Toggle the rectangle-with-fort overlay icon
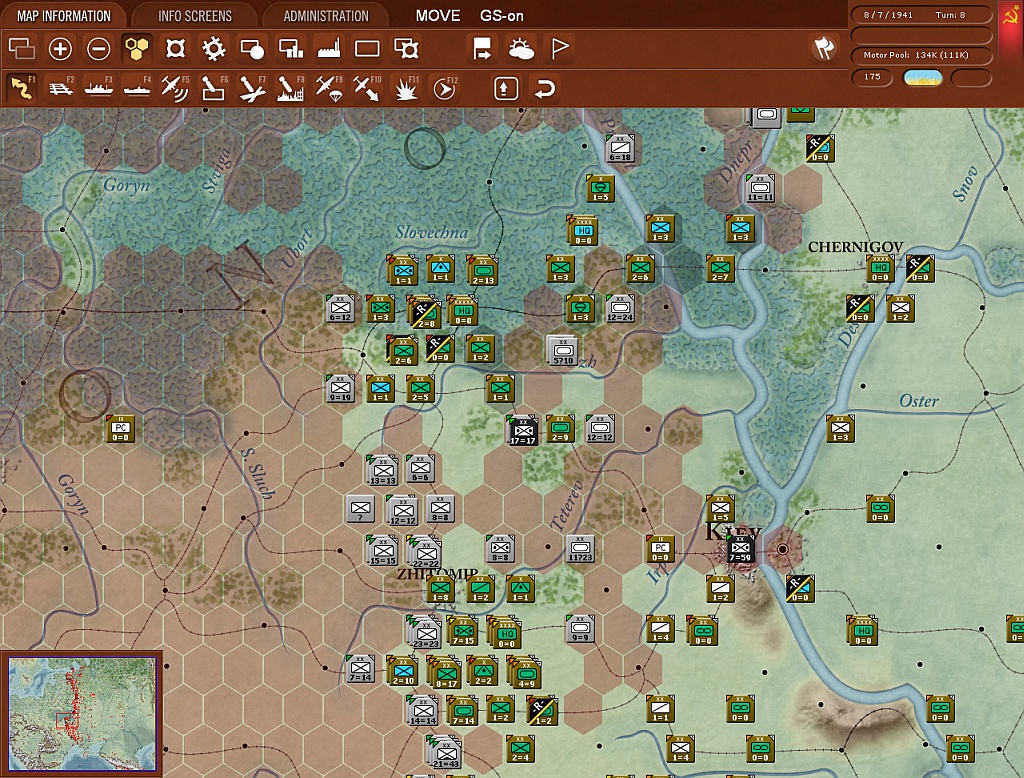This screenshot has width=1024, height=778. tap(406, 48)
